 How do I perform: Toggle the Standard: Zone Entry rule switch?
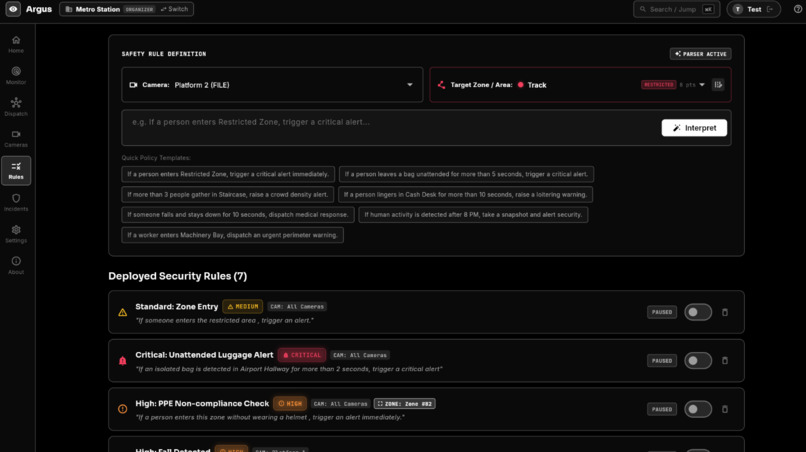698,312
